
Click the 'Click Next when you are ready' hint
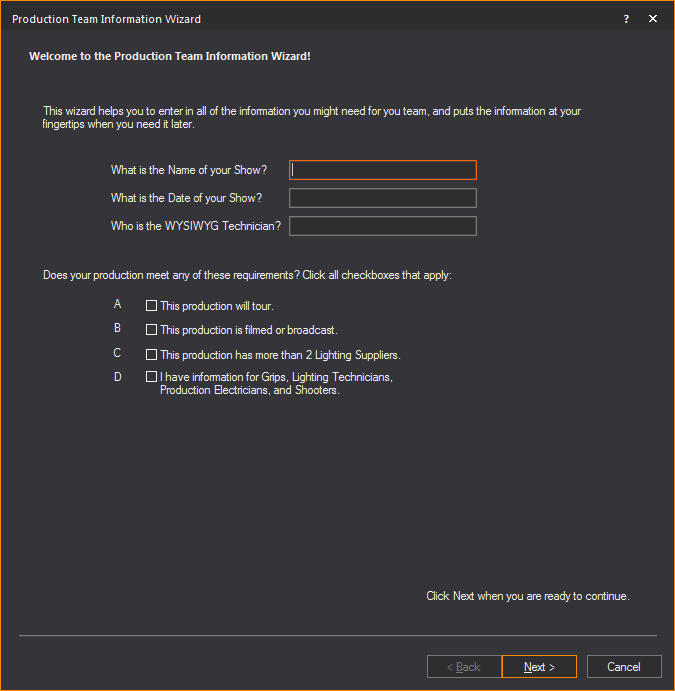[527, 596]
